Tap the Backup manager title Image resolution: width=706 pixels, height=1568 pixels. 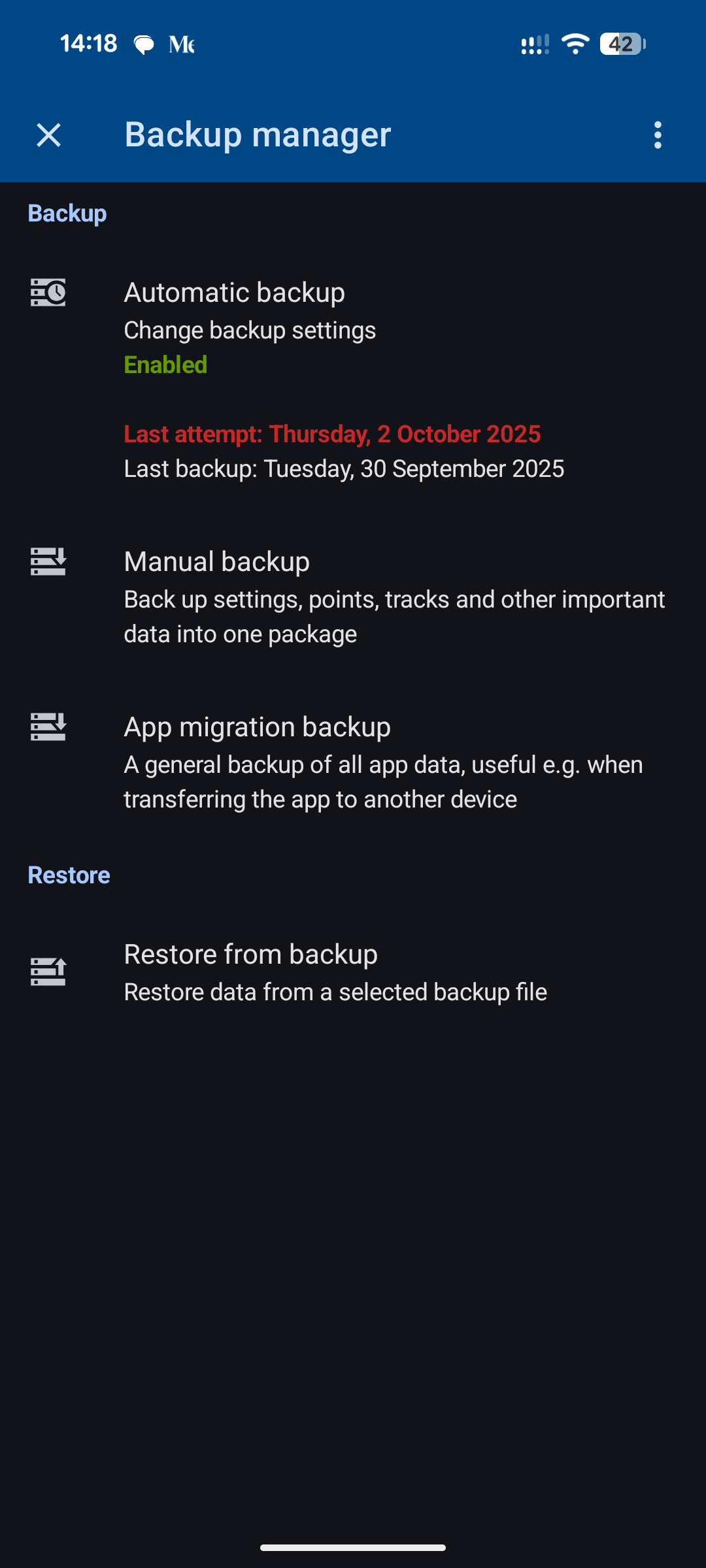click(x=258, y=135)
